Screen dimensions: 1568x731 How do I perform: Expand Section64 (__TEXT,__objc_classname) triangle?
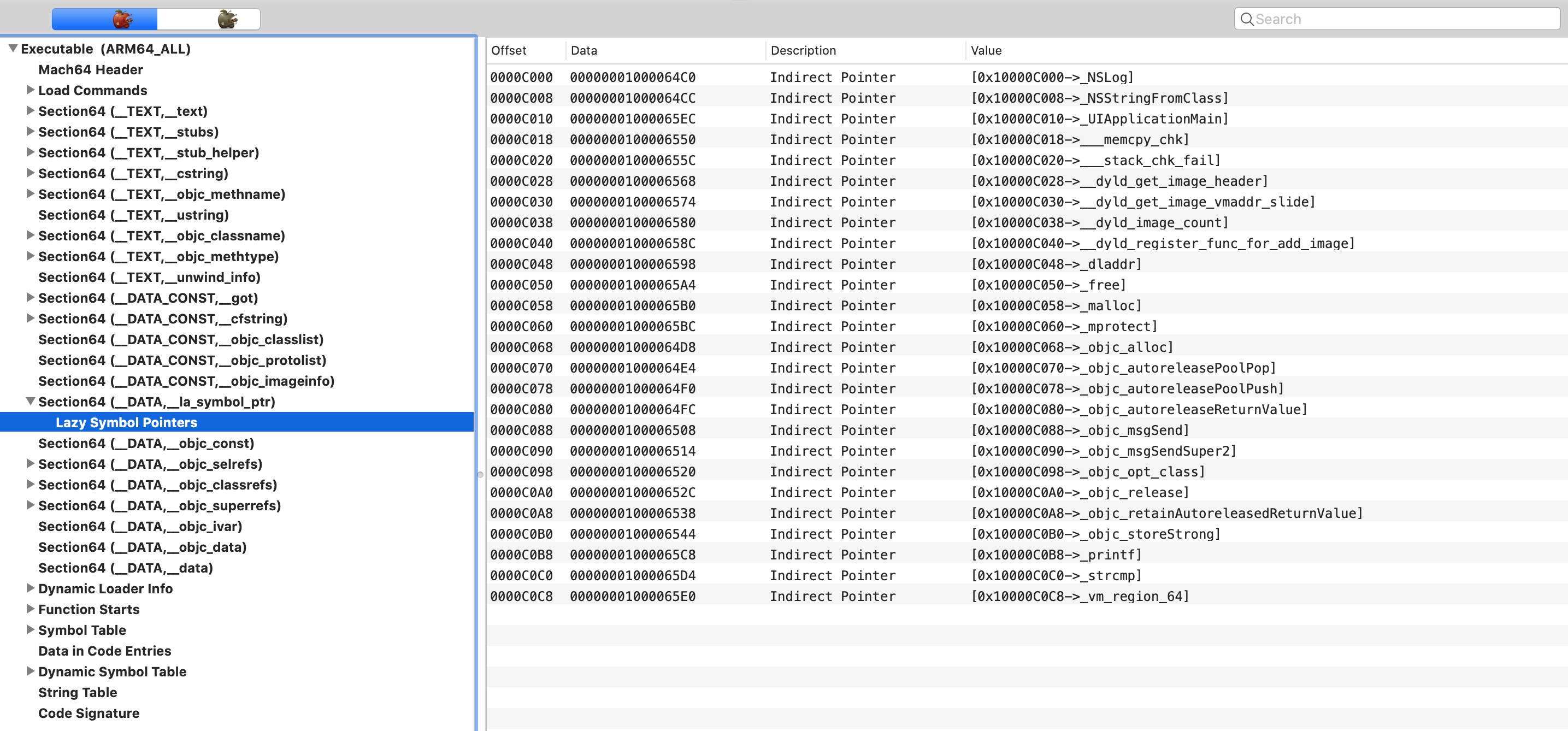click(x=30, y=235)
